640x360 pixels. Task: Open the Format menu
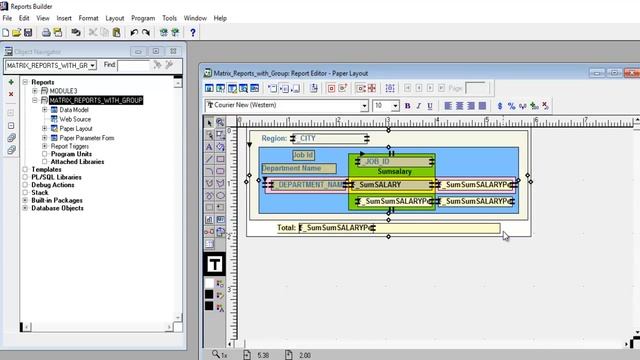tap(89, 18)
